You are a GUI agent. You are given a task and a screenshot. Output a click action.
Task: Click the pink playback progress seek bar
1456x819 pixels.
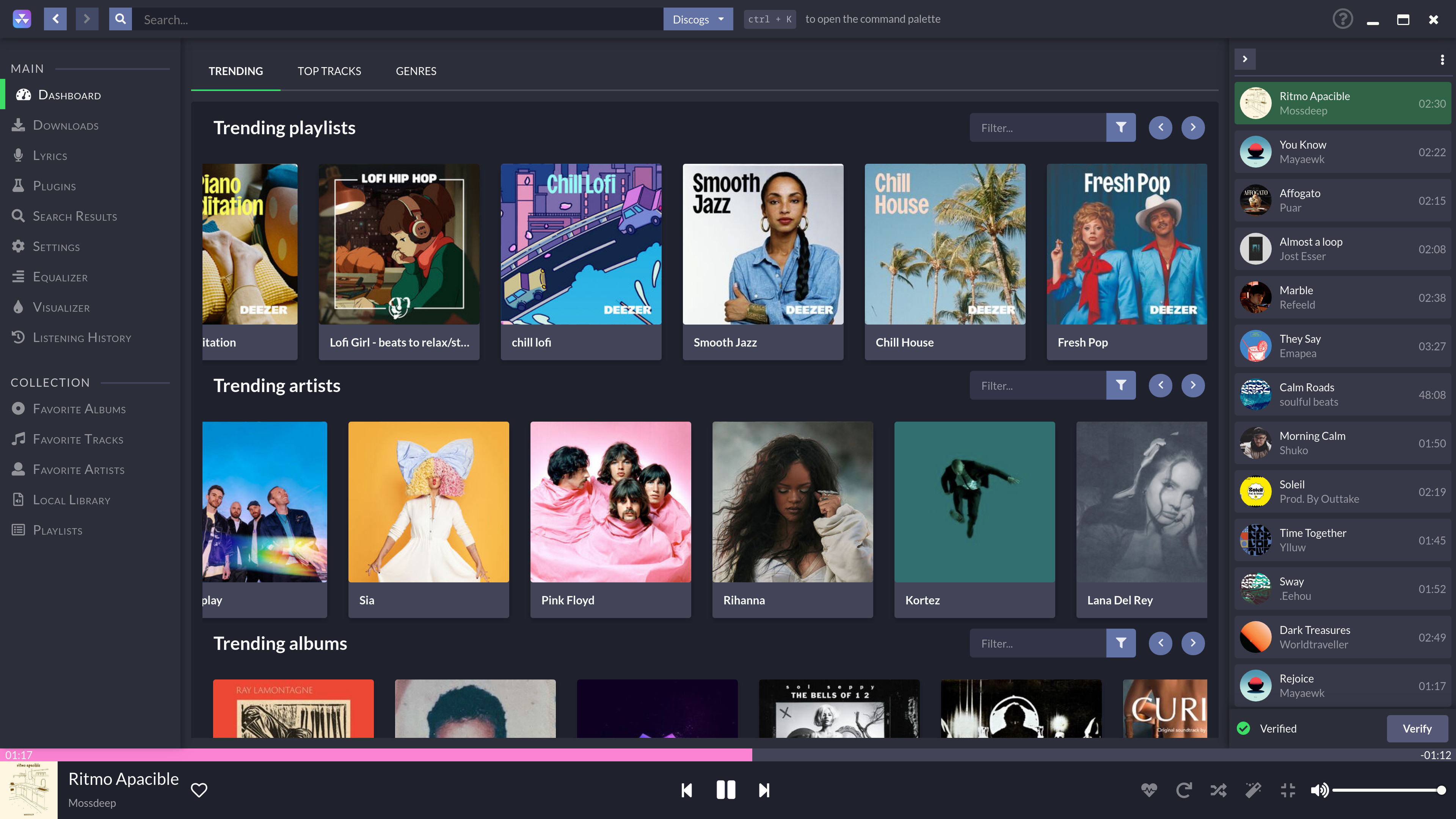click(x=376, y=755)
